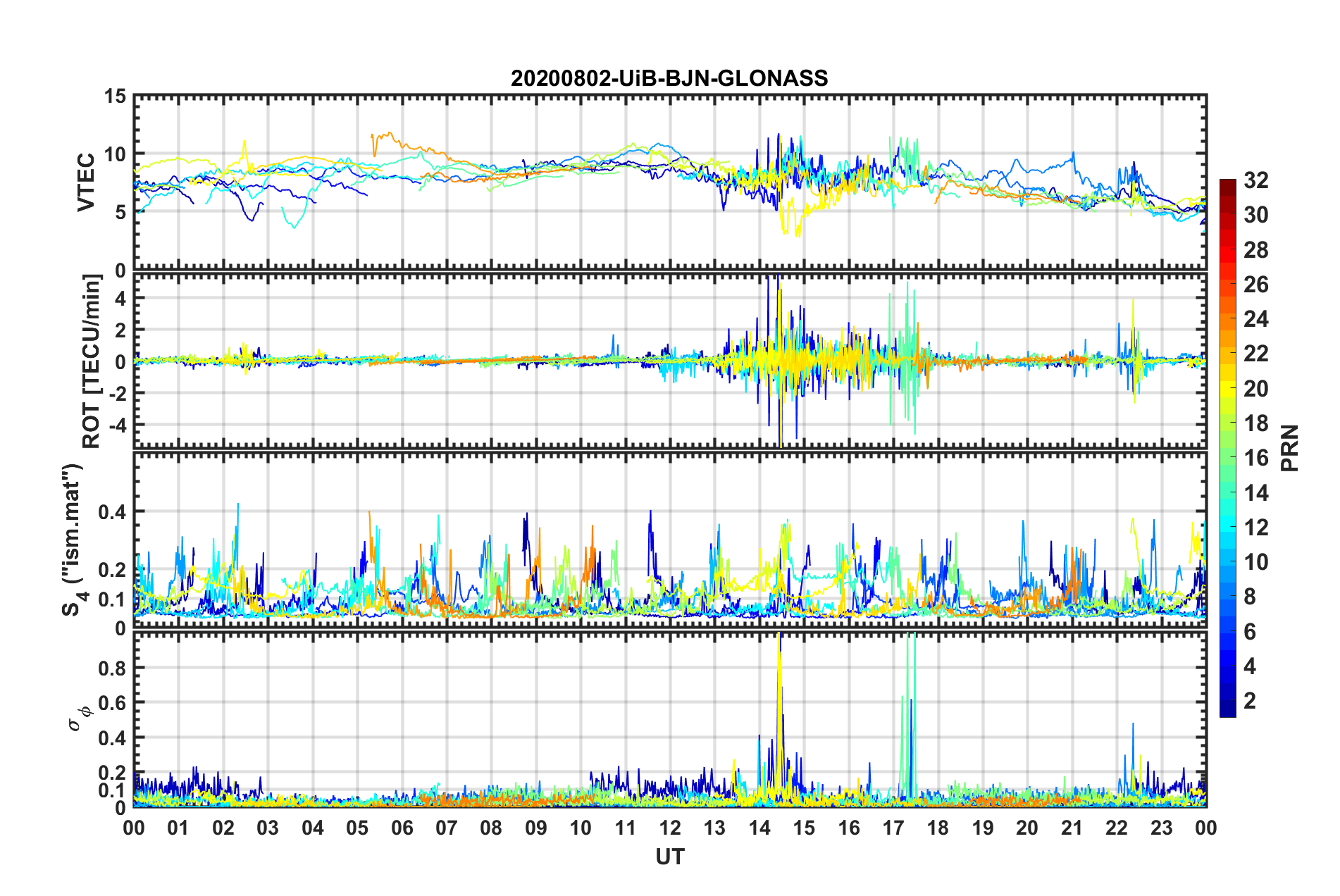Screen dimensions: 1340x896
Task: Select the UT x-axis label
Action: click(669, 857)
